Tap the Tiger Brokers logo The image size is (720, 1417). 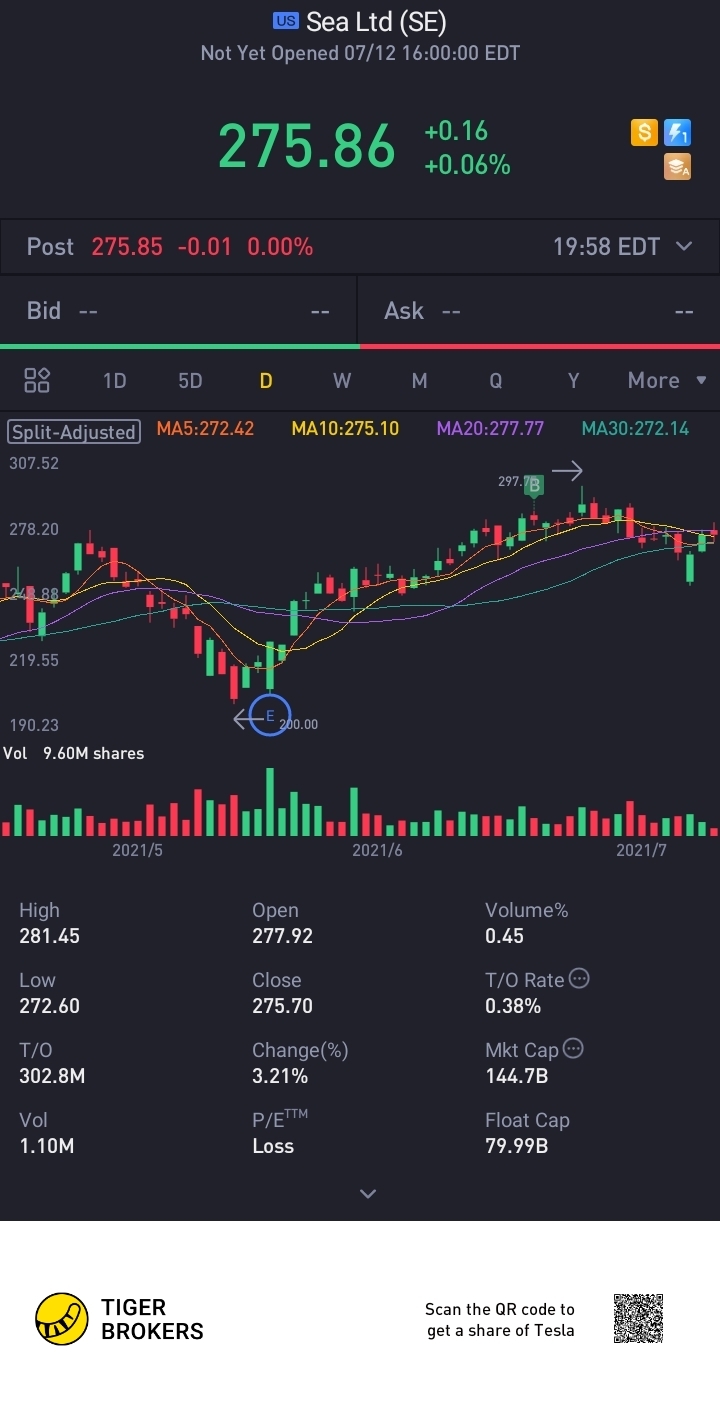coord(120,1319)
